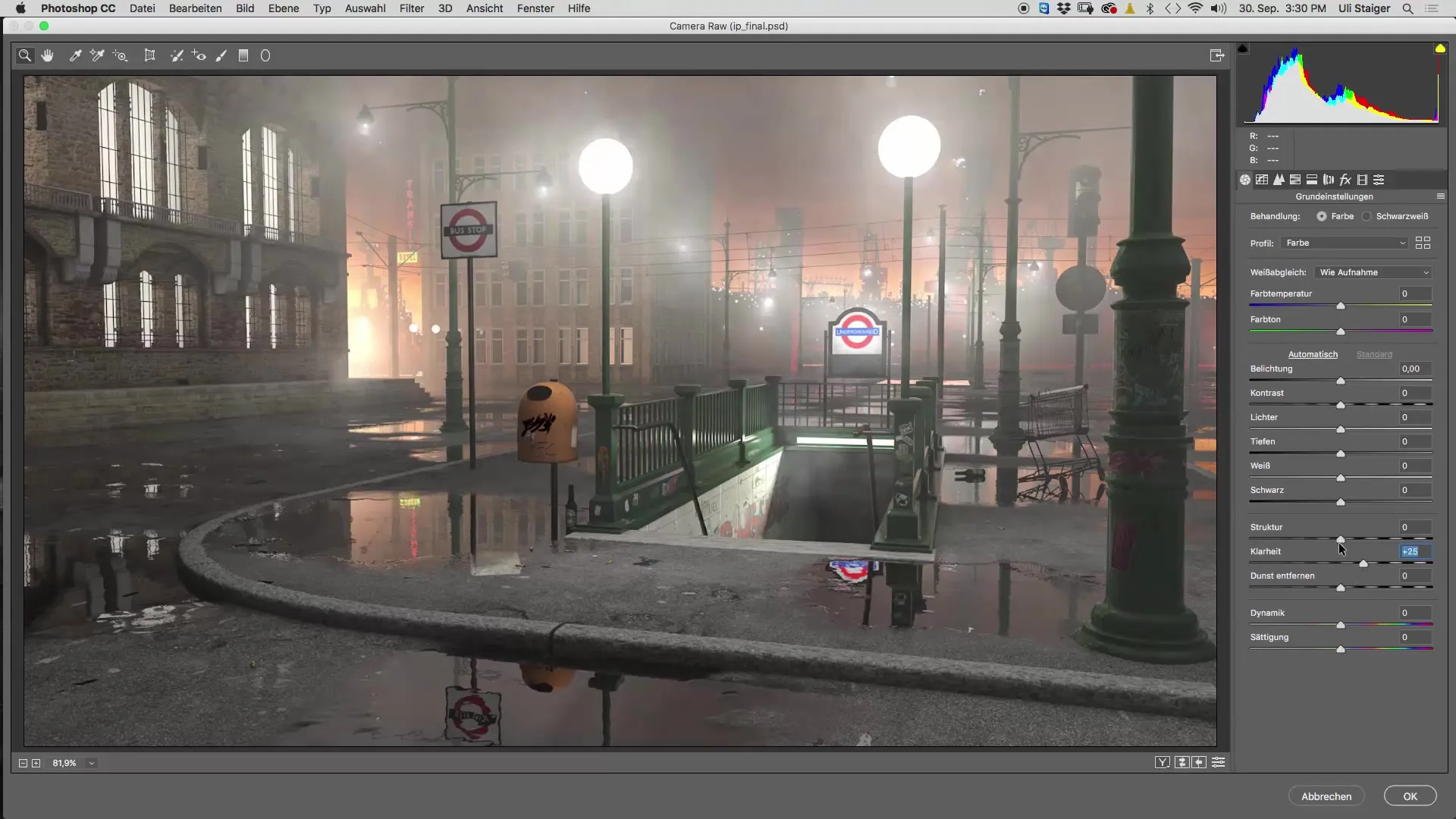Click the Klarheit slider handle
The image size is (1456, 819).
pos(1363,563)
